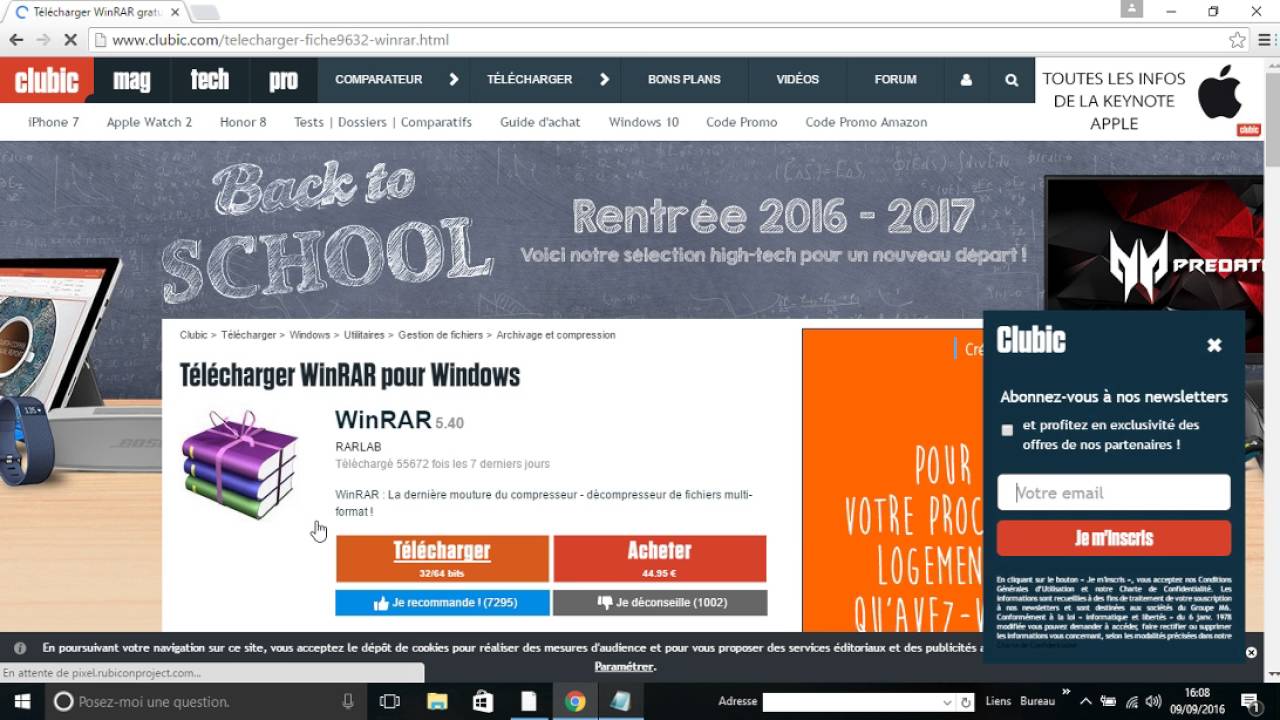
Task: Tick the partner offers checkbox
Action: 1007,430
